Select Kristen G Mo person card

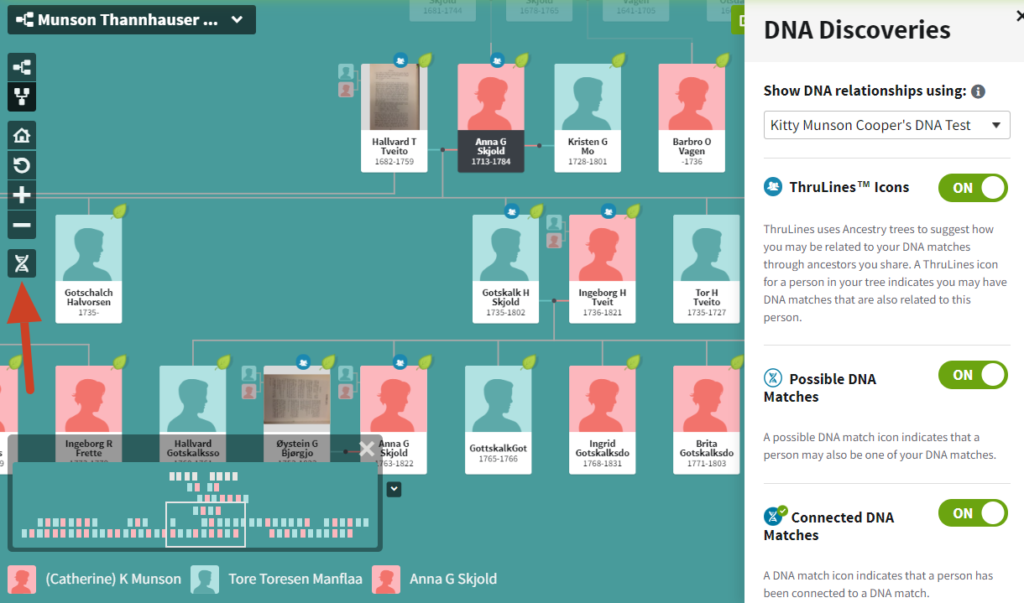[588, 118]
